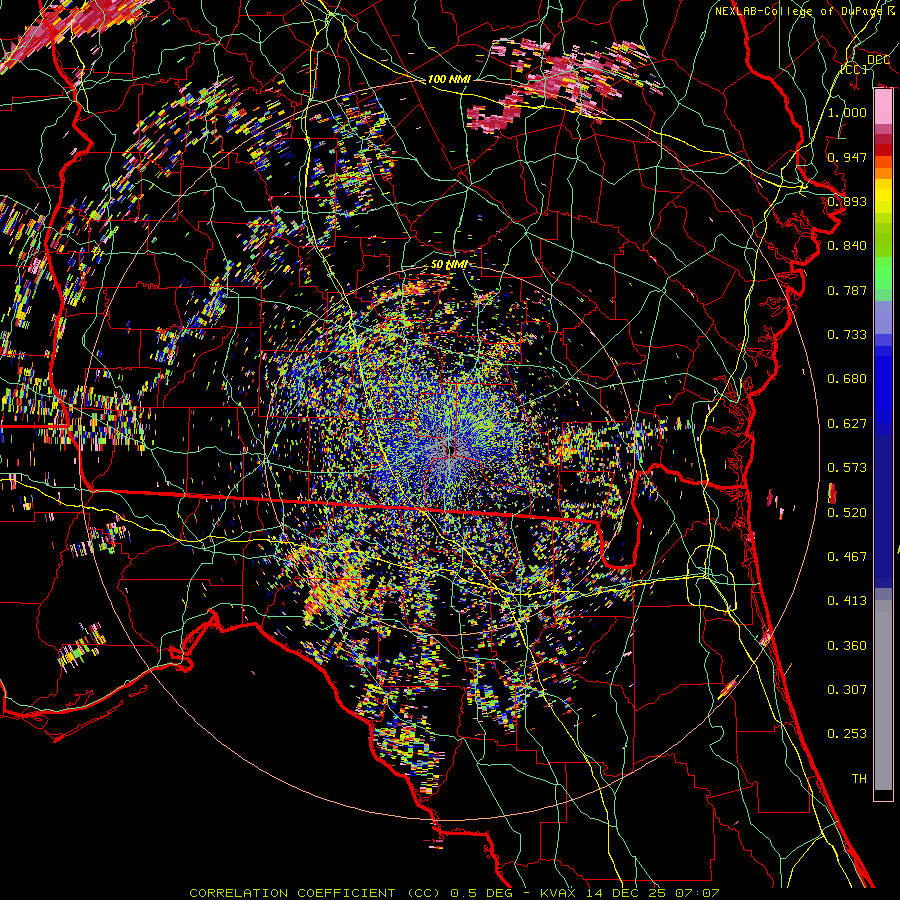Click the 0.893 scale value
The image size is (900, 900).
click(847, 201)
